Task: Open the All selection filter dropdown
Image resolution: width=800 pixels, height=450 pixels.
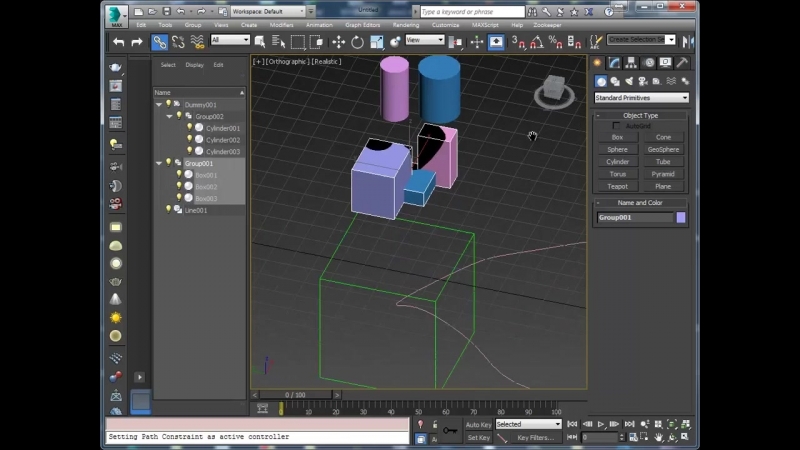Action: [230, 40]
